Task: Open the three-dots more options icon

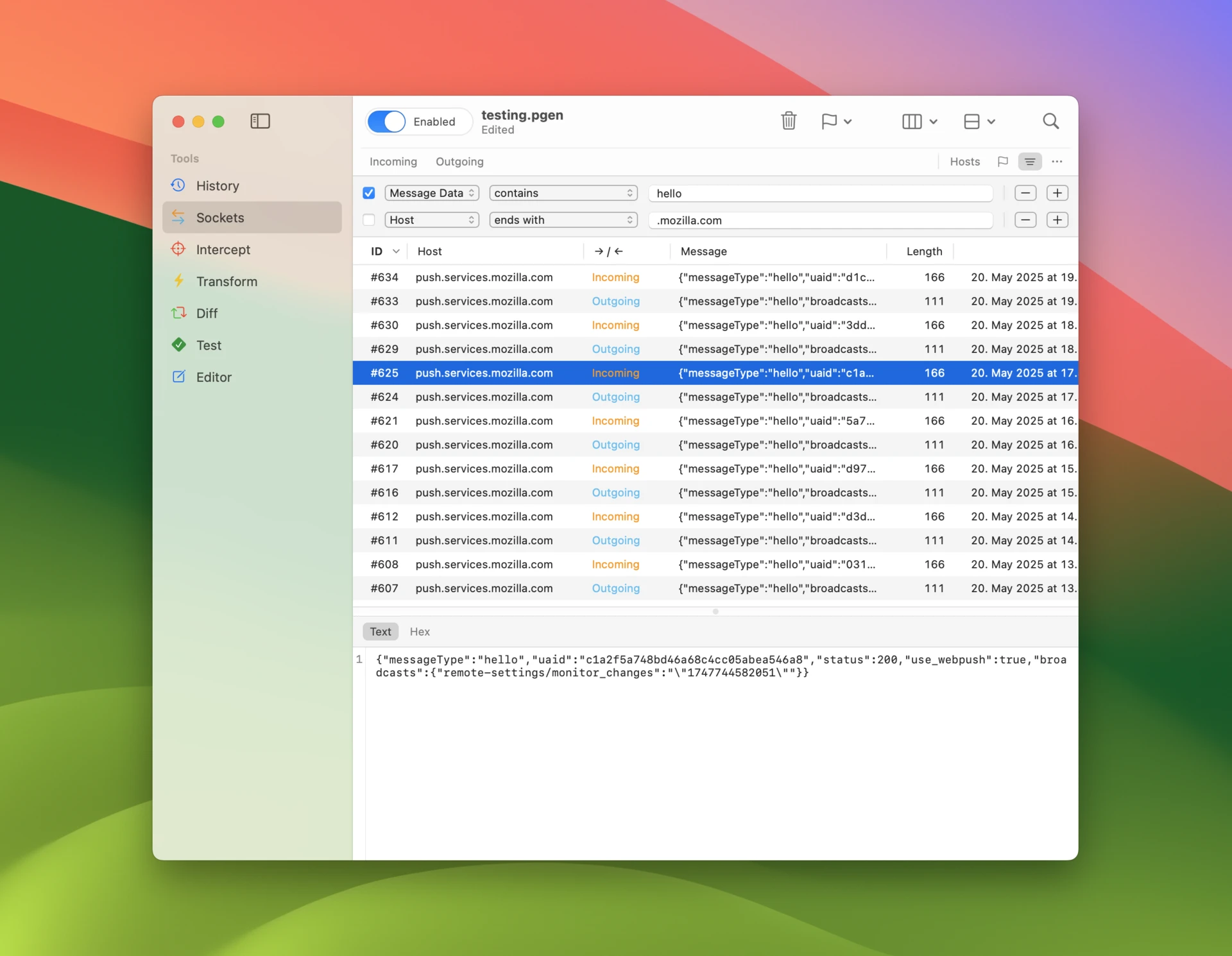Action: point(1057,162)
